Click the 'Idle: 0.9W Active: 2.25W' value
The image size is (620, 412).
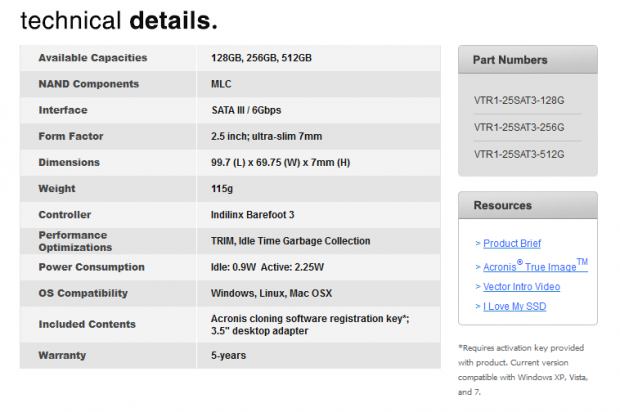267,267
